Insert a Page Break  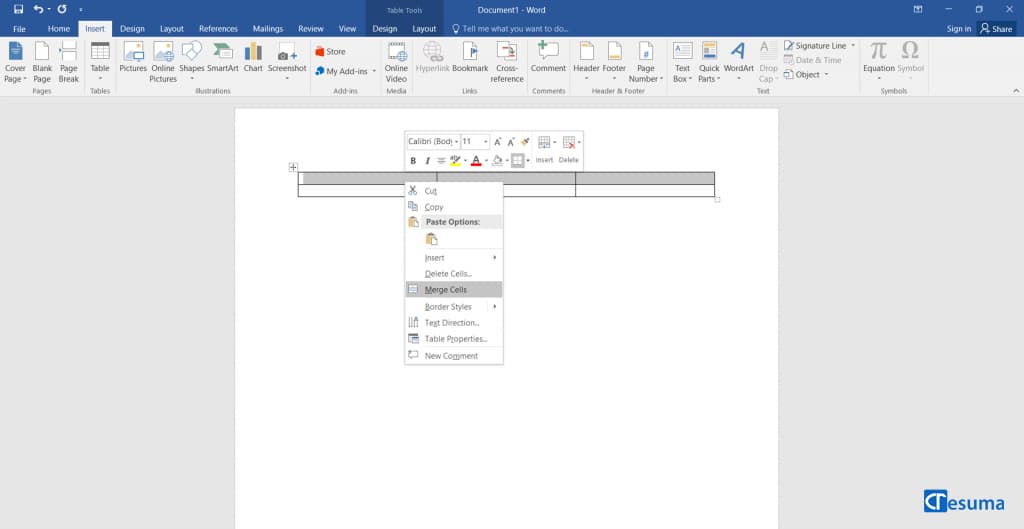[69, 62]
